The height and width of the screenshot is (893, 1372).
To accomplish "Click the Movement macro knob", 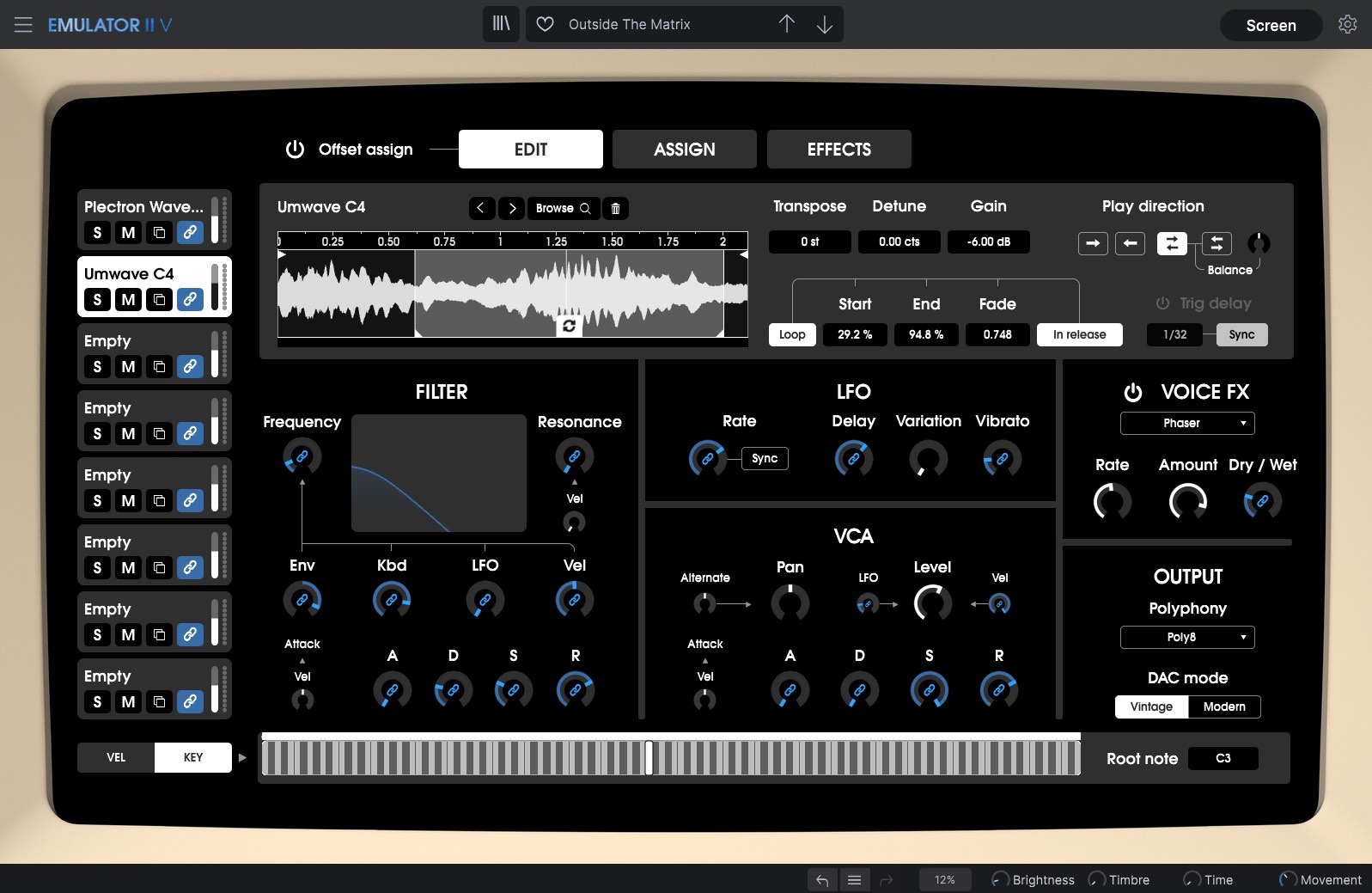I will click(1288, 879).
